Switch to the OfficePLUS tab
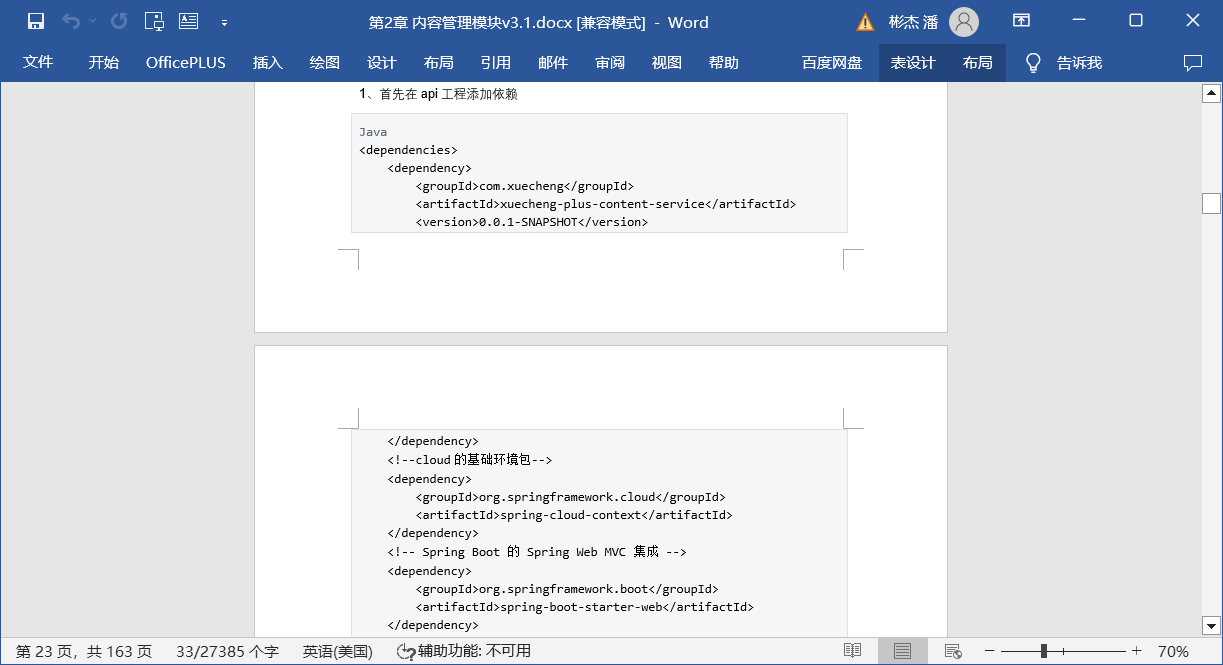This screenshot has width=1223, height=665. point(186,62)
